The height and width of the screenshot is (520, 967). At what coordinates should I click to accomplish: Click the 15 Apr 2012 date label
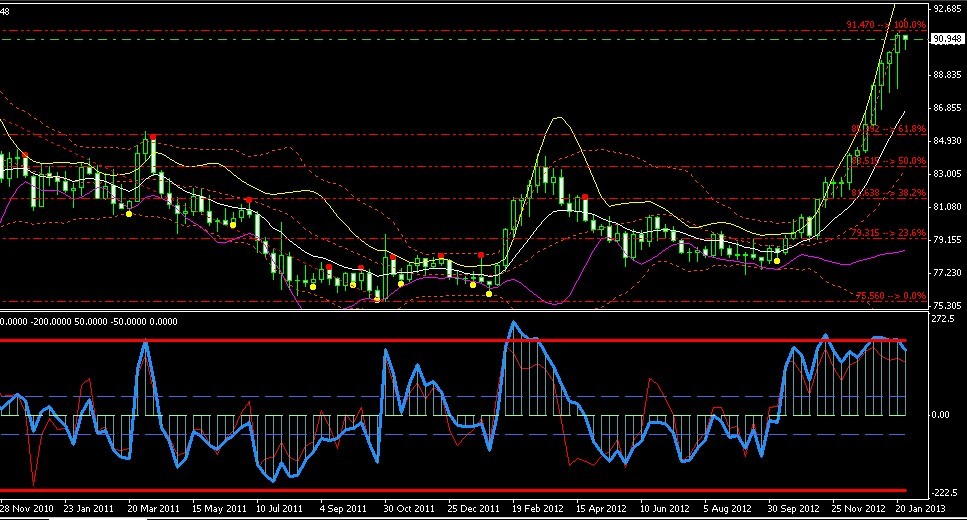(x=601, y=509)
